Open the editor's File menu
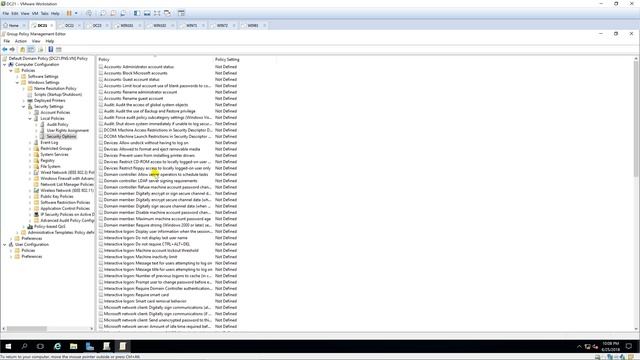This screenshot has width=640, height=360. [x=7, y=41]
